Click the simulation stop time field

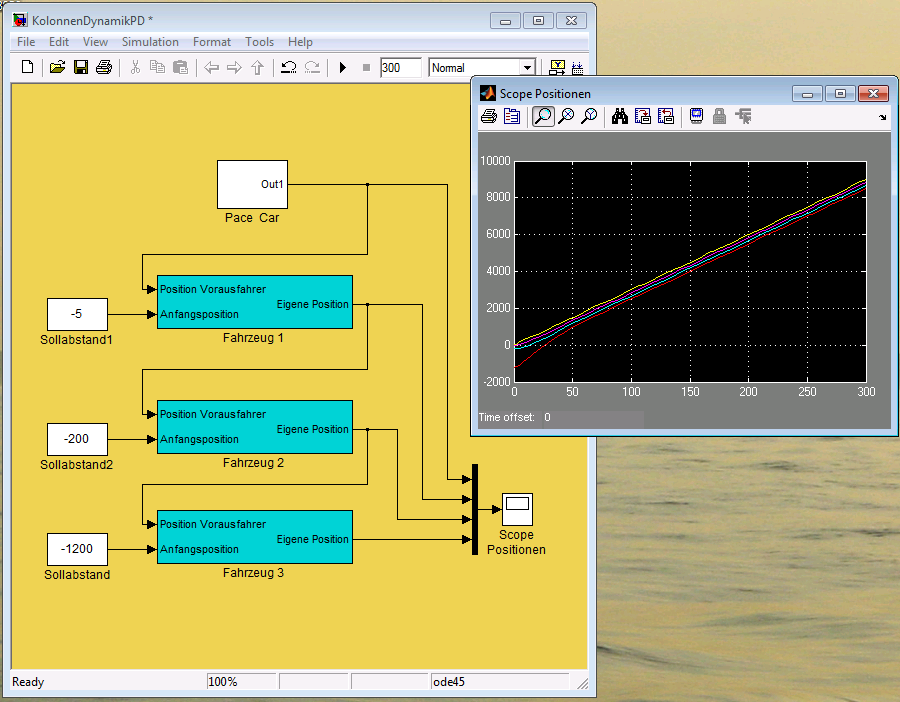click(x=400, y=68)
